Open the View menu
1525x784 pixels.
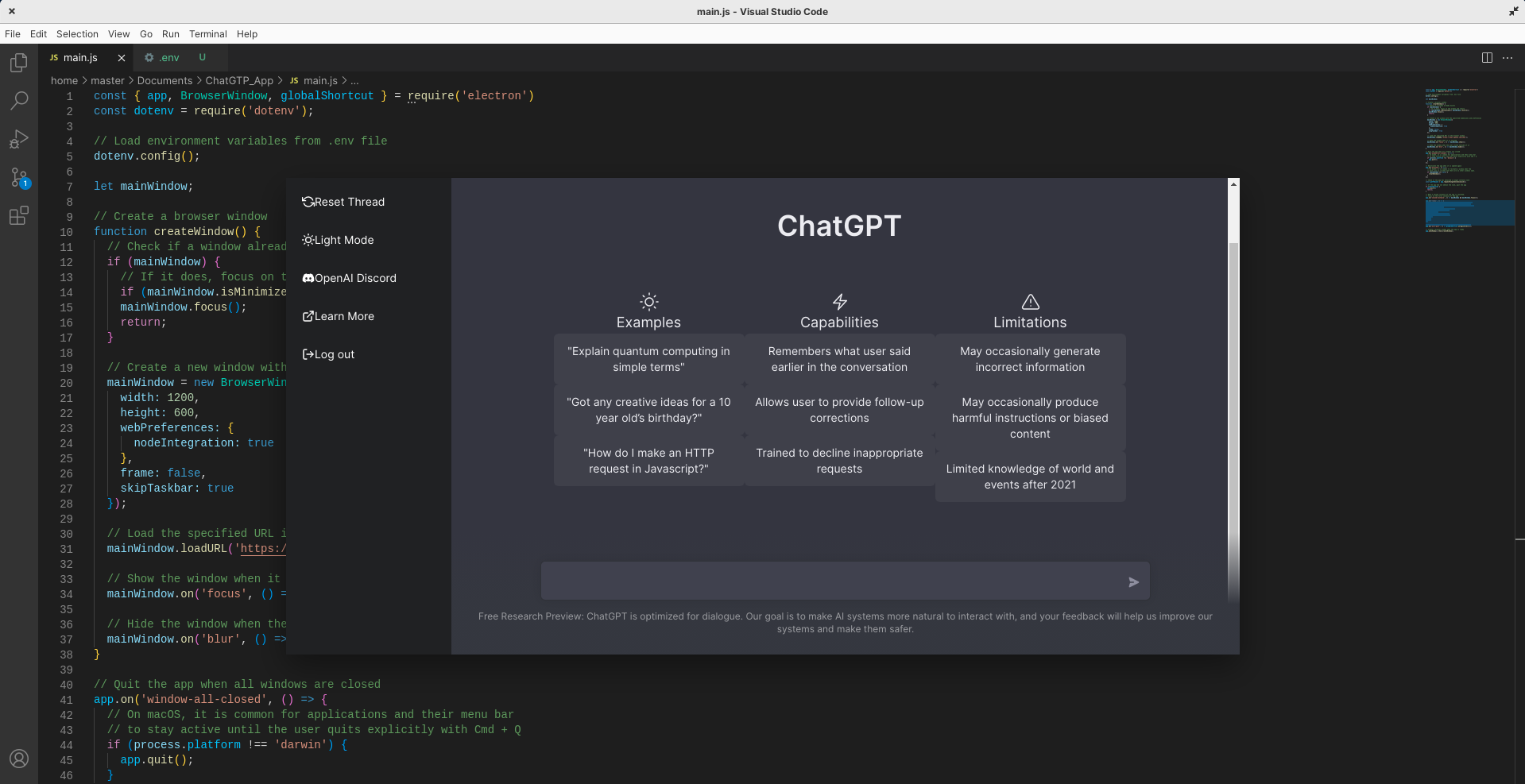coord(119,34)
